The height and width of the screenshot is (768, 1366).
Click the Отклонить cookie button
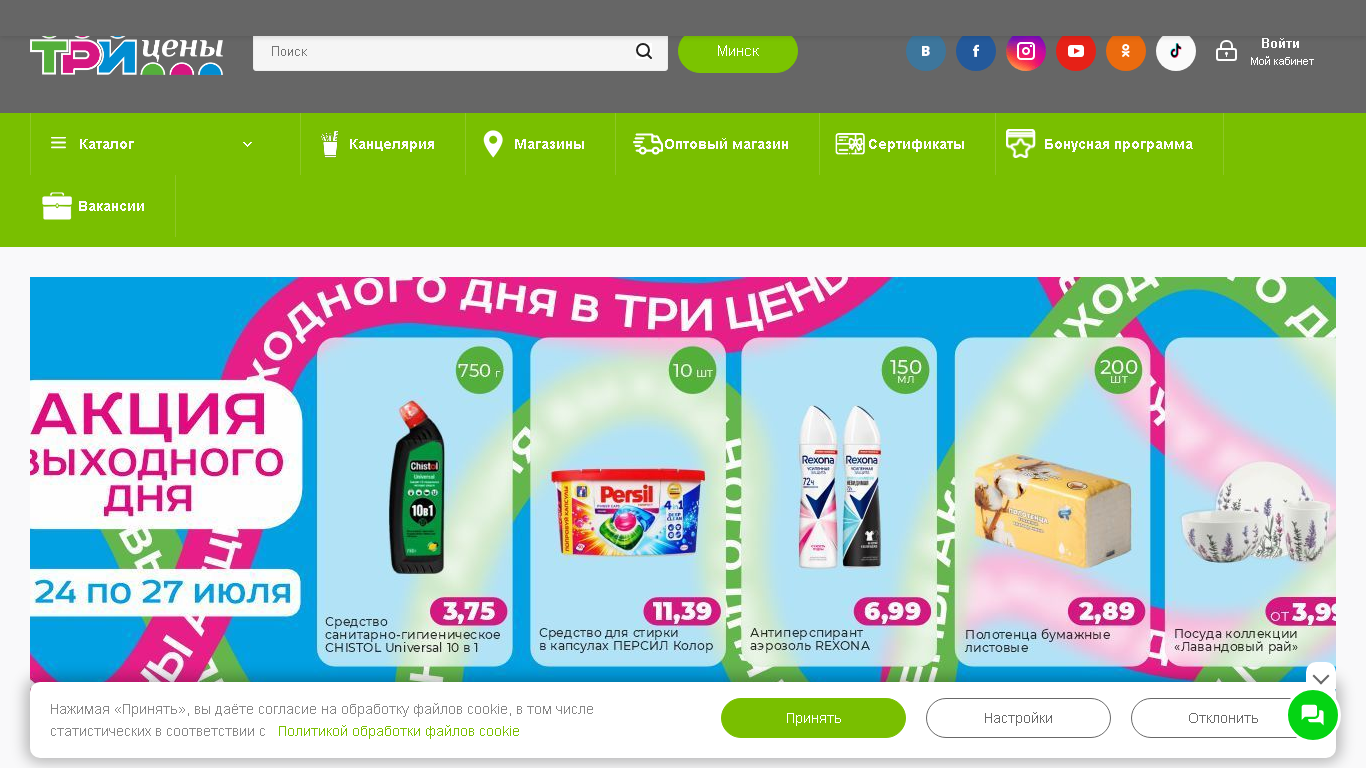(1223, 718)
